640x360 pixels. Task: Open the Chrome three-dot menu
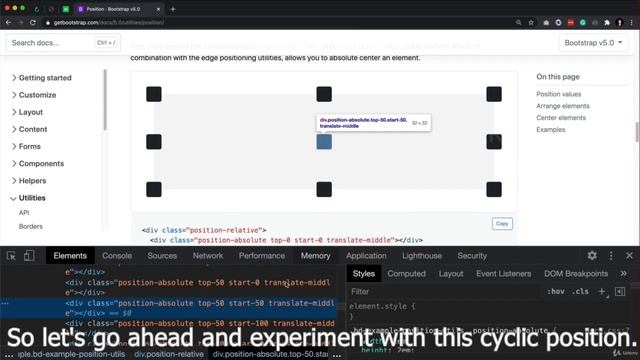point(631,23)
